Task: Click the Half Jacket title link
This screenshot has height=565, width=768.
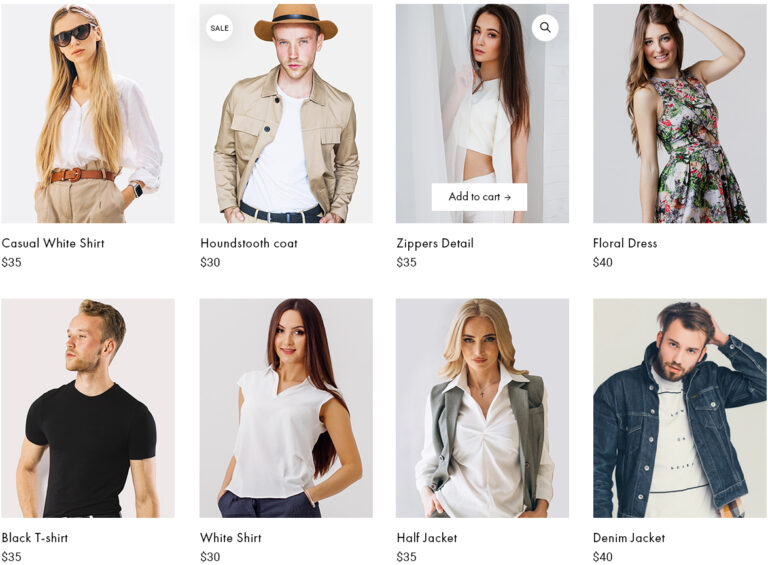Action: (x=427, y=538)
